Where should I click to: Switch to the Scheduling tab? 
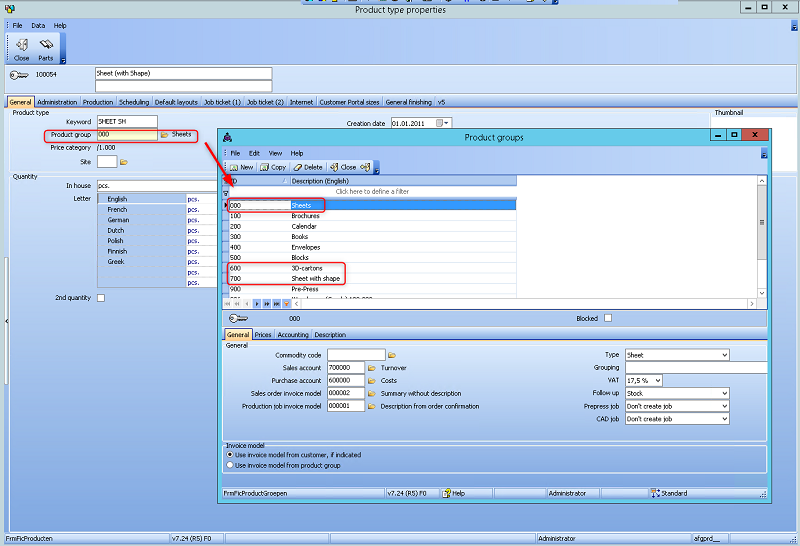[134, 102]
